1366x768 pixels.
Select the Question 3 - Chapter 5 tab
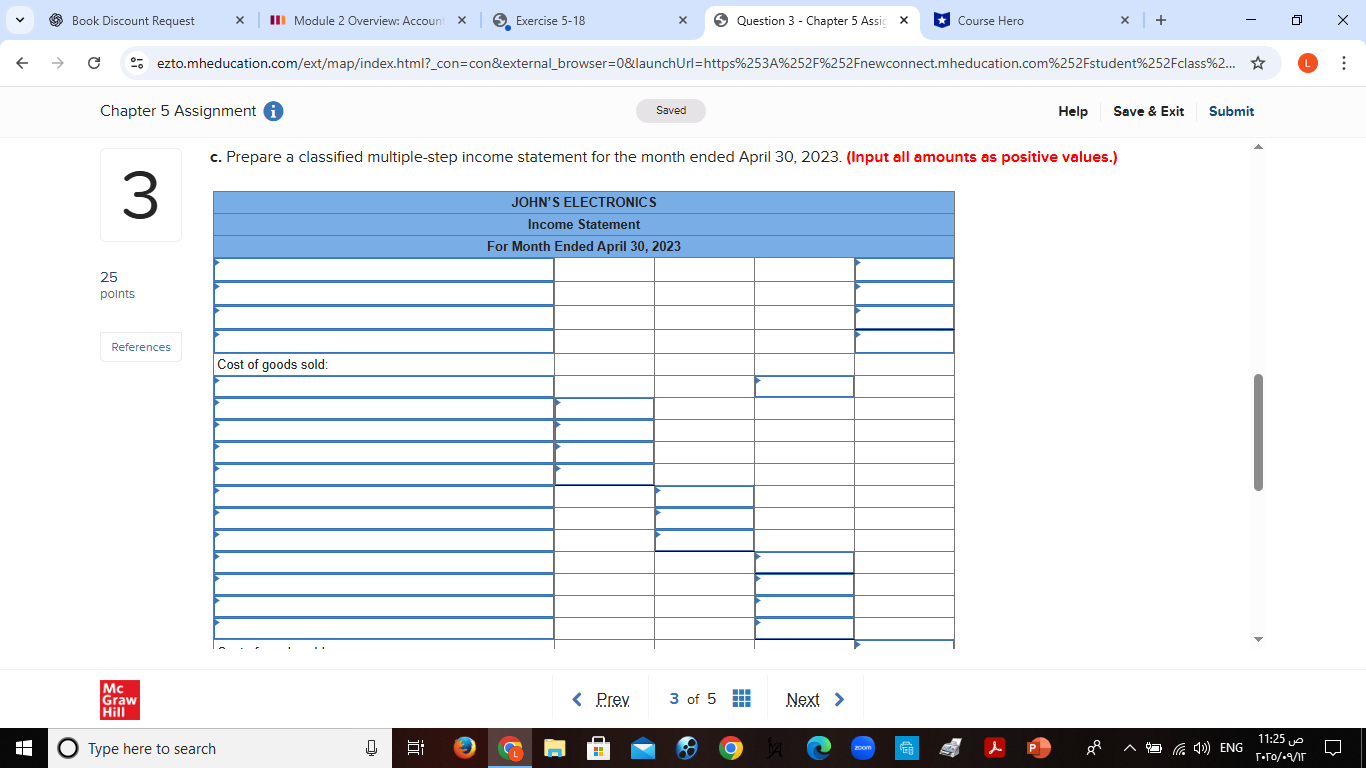(811, 20)
